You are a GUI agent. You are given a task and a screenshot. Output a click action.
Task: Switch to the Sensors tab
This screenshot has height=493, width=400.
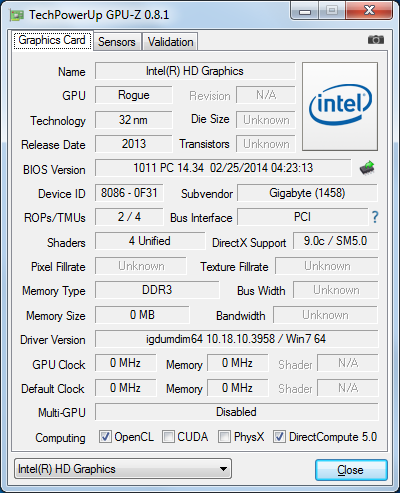coord(117,42)
